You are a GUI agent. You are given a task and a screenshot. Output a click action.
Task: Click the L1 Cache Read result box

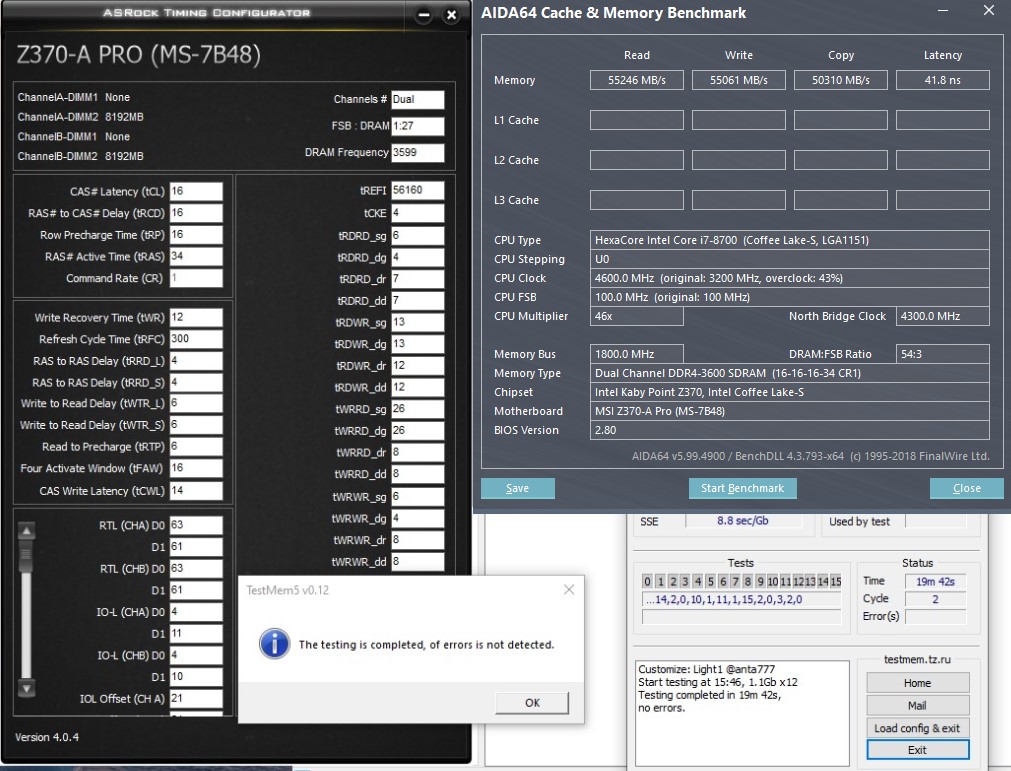[x=636, y=120]
